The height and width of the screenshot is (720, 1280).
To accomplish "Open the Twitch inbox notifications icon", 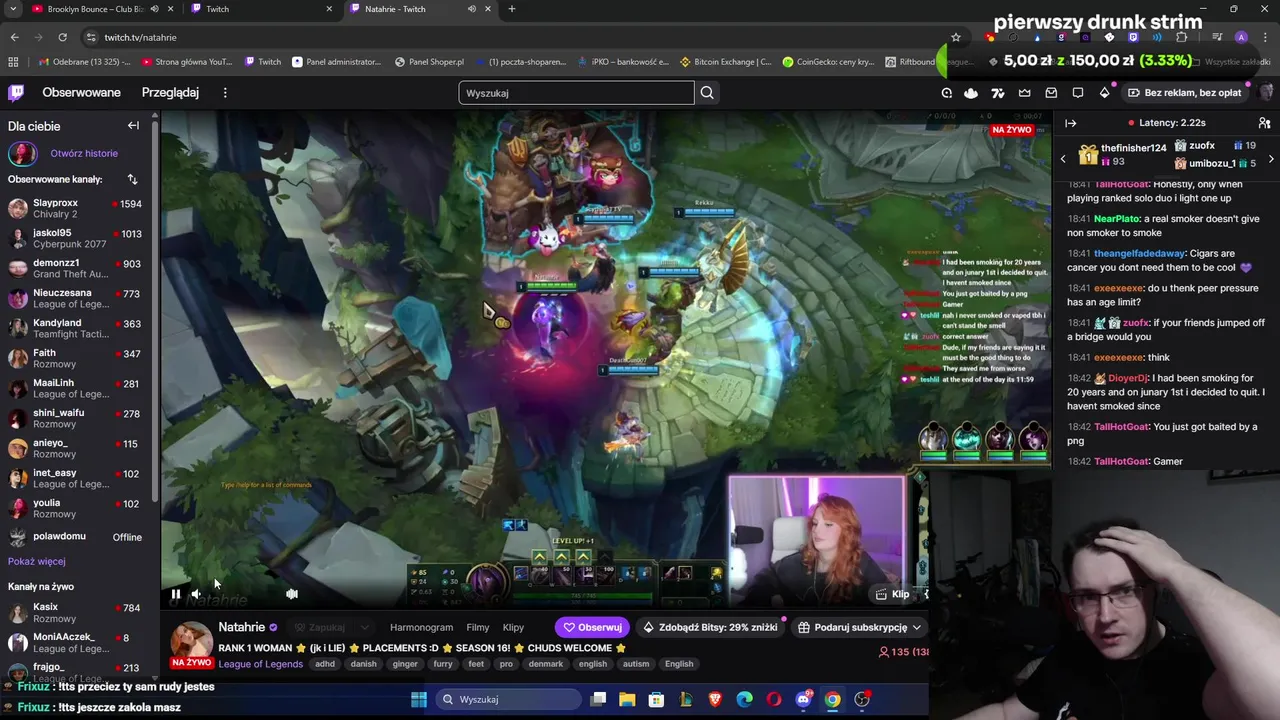I will click(x=1051, y=93).
